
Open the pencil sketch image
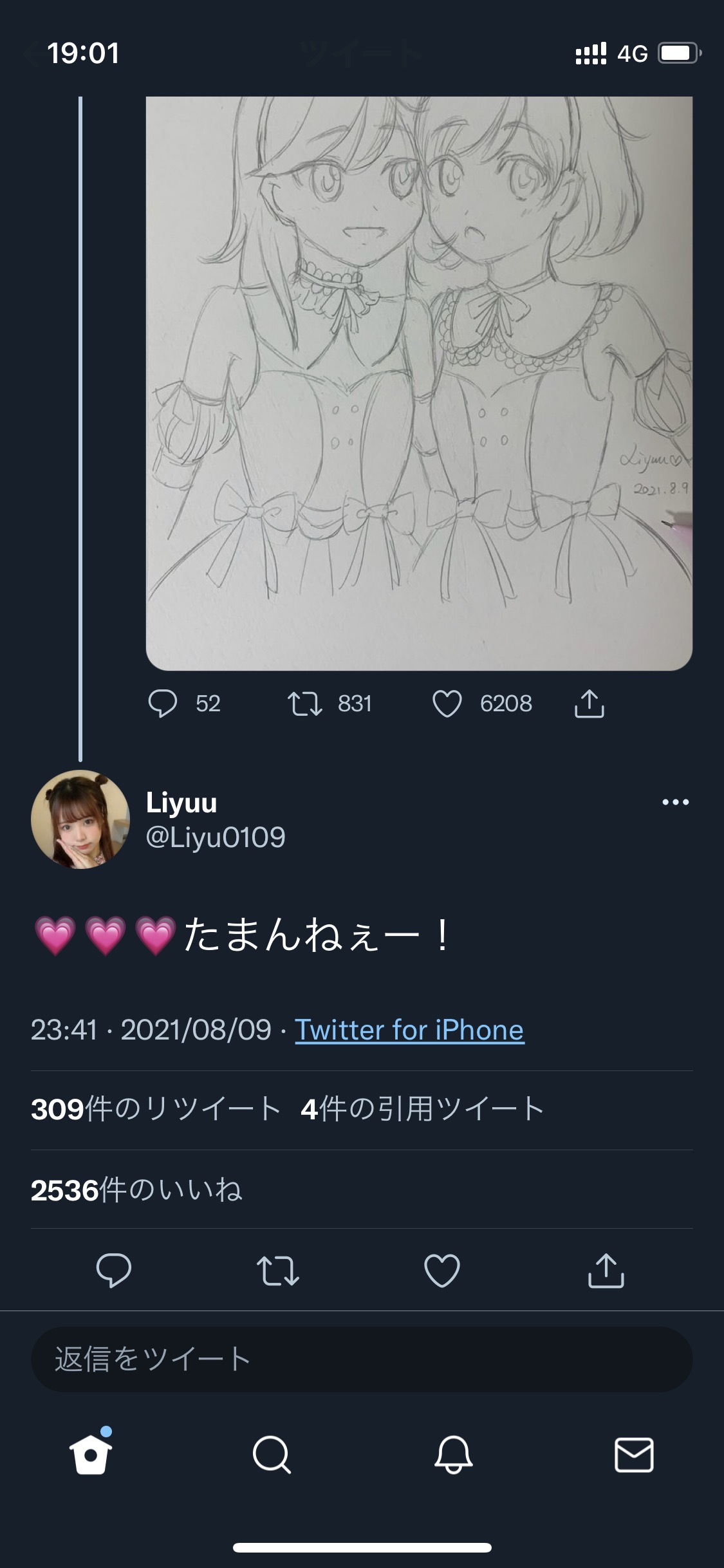(x=419, y=383)
